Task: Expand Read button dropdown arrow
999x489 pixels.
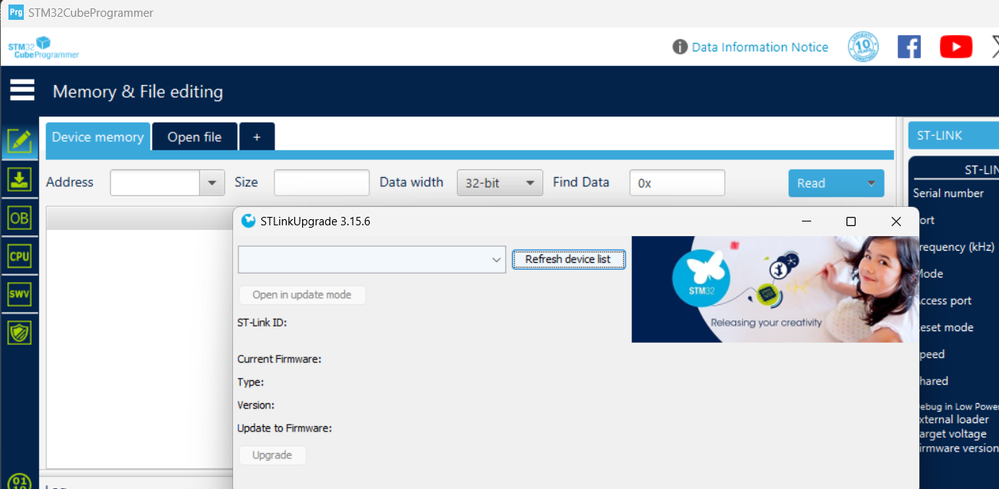Action: pos(871,183)
